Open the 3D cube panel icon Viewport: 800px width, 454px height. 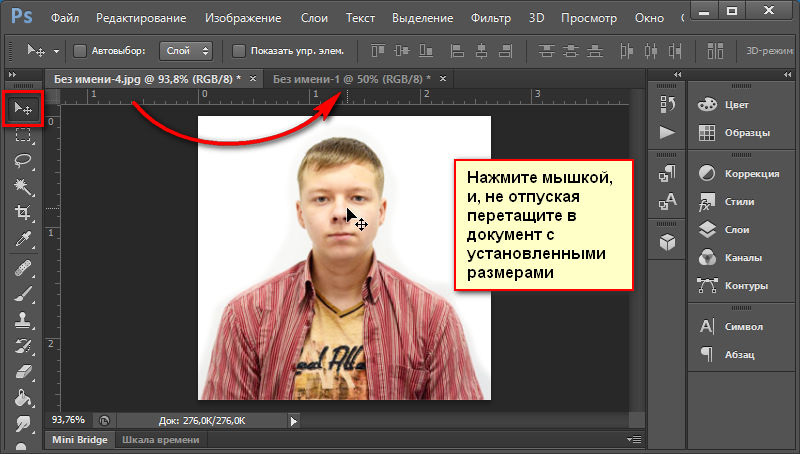tap(667, 242)
